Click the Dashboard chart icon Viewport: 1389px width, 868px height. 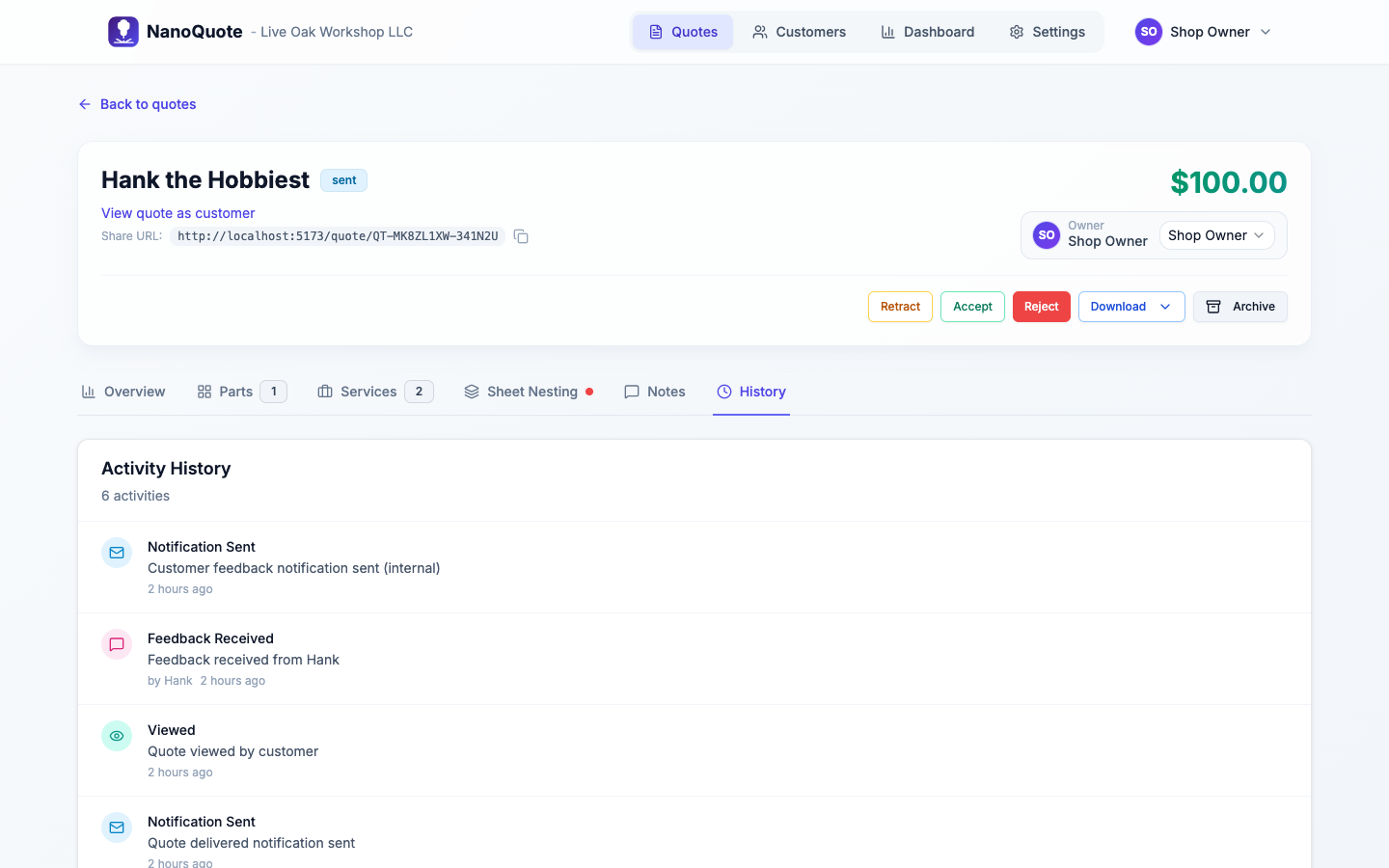pyautogui.click(x=888, y=32)
